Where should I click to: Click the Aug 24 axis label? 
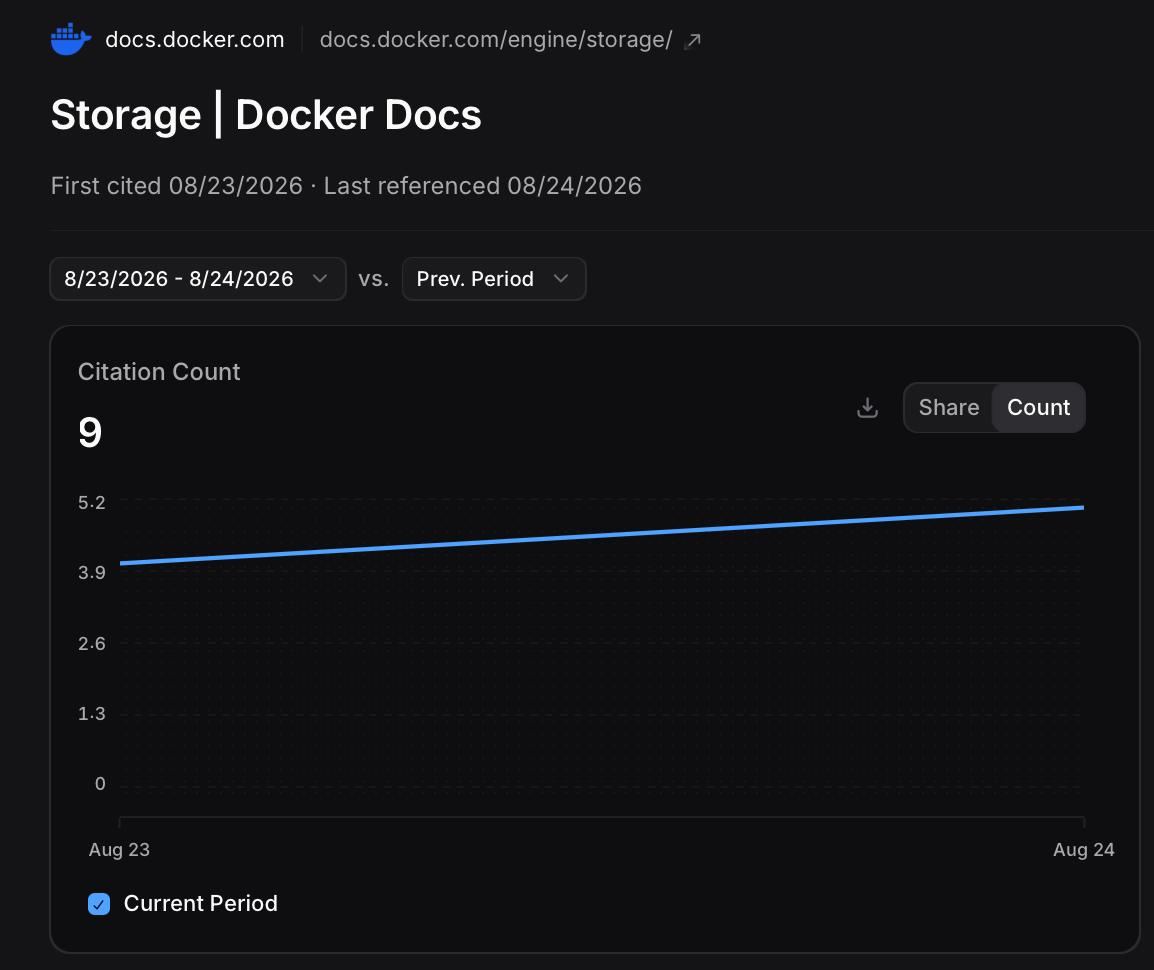click(x=1083, y=850)
